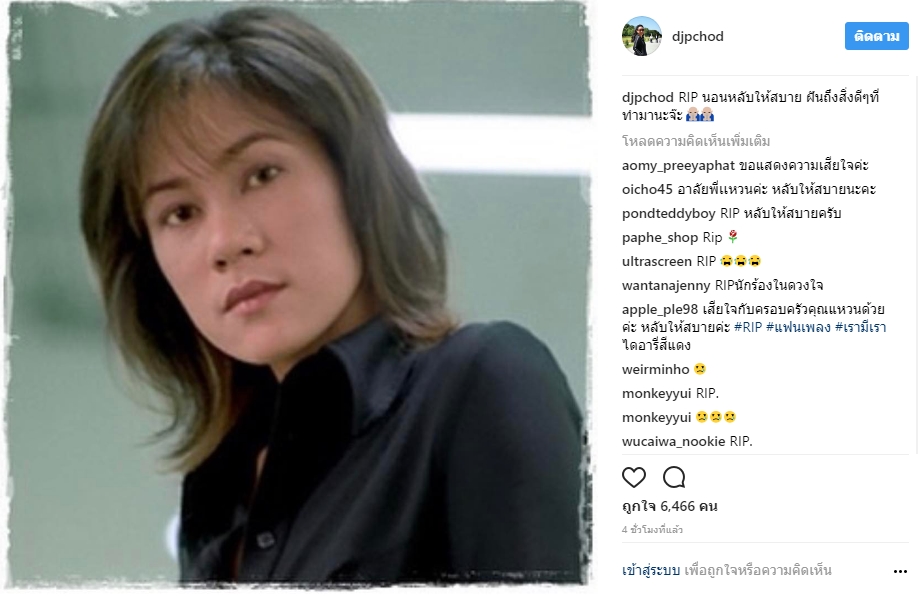Image resolution: width=918 pixels, height=596 pixels.
Task: Visit commenter oicho45's profile
Action: tap(647, 190)
